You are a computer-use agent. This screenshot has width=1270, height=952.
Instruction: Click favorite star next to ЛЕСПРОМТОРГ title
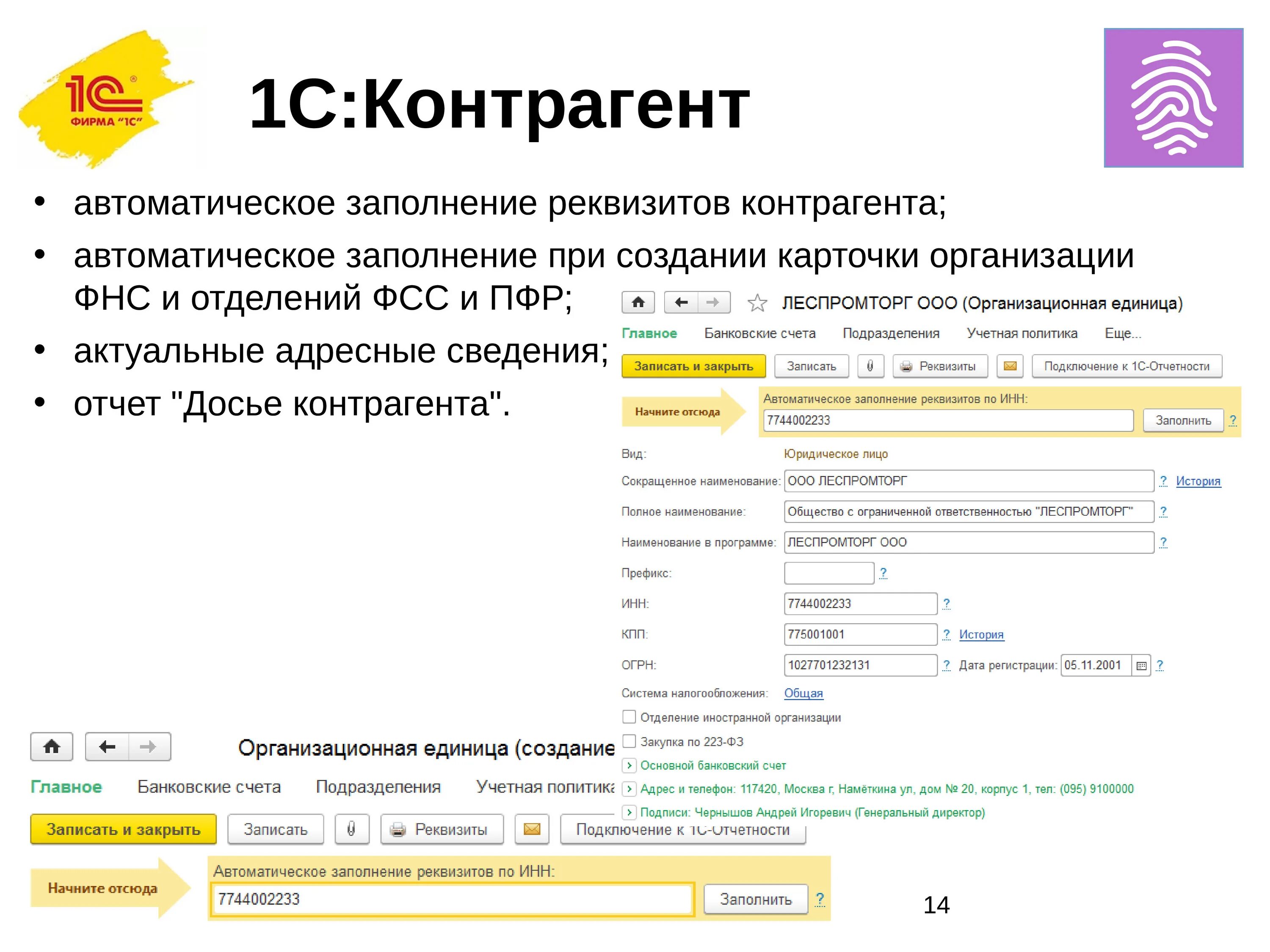(757, 303)
